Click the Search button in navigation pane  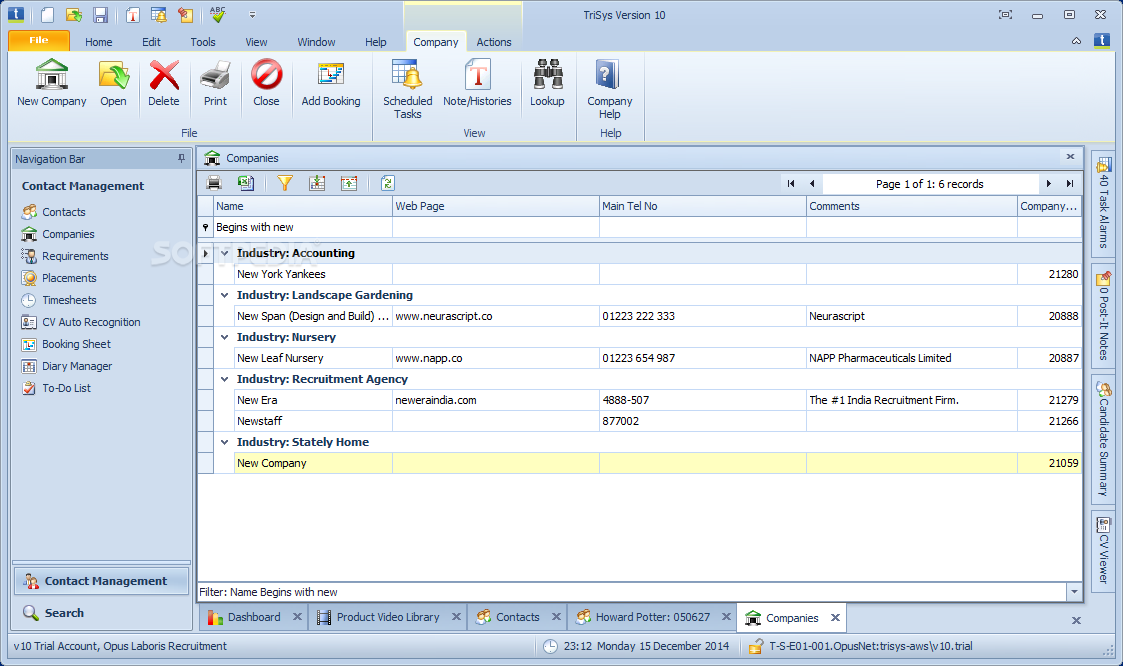(x=64, y=613)
